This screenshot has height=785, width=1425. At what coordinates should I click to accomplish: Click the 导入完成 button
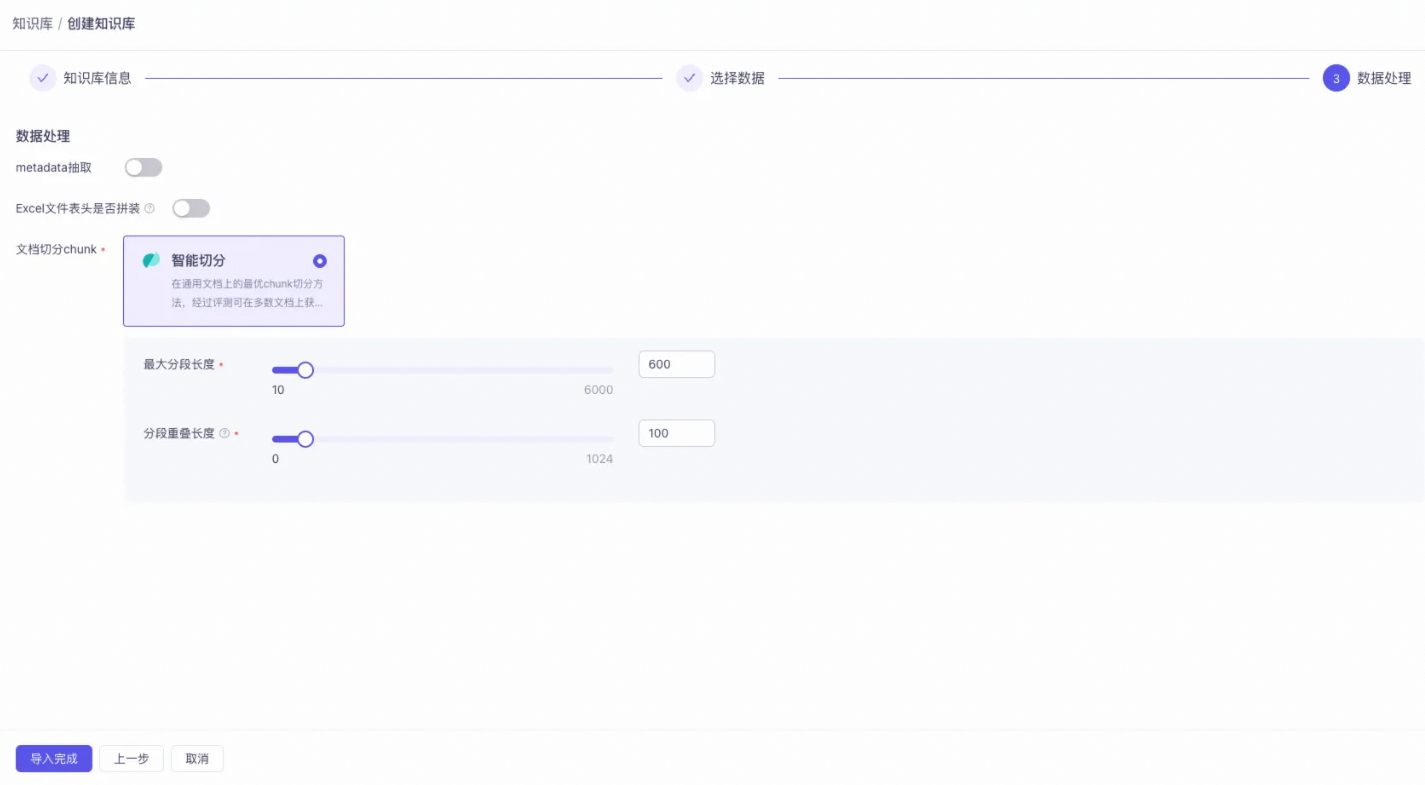pyautogui.click(x=54, y=759)
